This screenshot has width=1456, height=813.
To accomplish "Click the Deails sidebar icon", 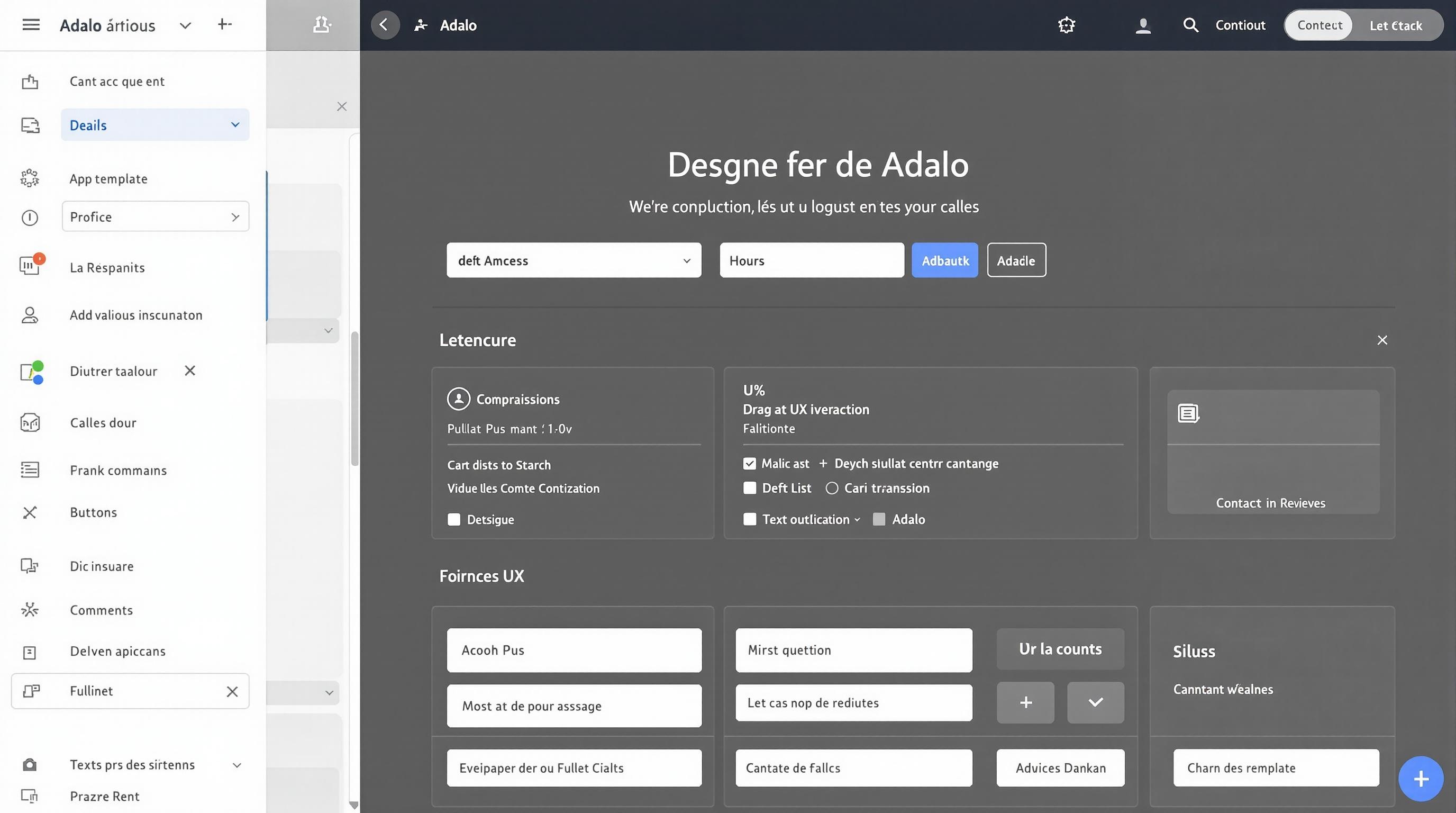I will point(30,125).
